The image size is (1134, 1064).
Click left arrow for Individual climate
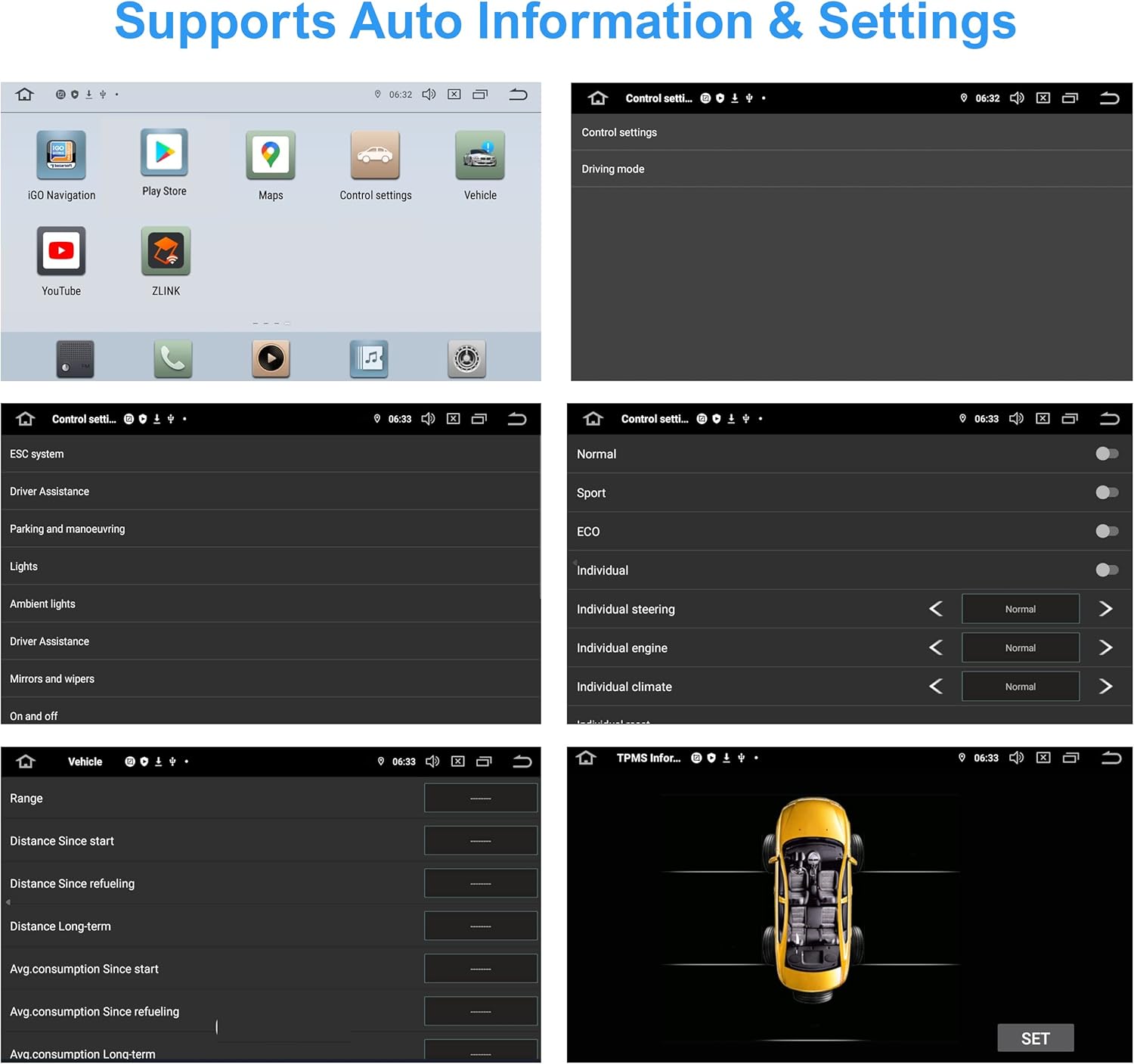point(936,686)
